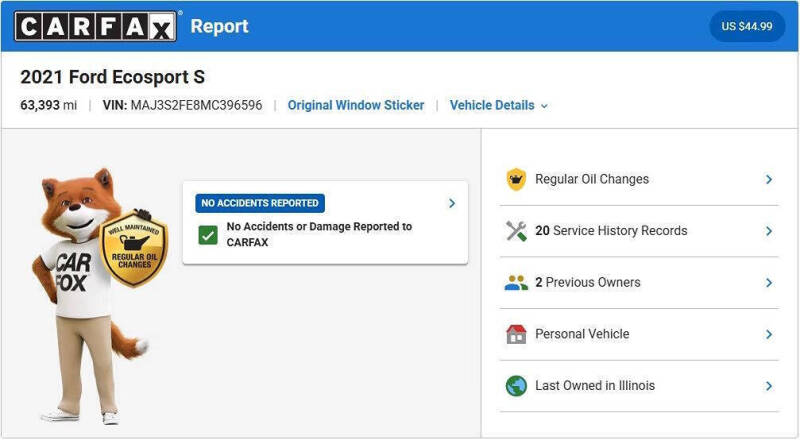800x440 pixels.
Task: Expand the Service History Records arrow
Action: pyautogui.click(x=768, y=231)
